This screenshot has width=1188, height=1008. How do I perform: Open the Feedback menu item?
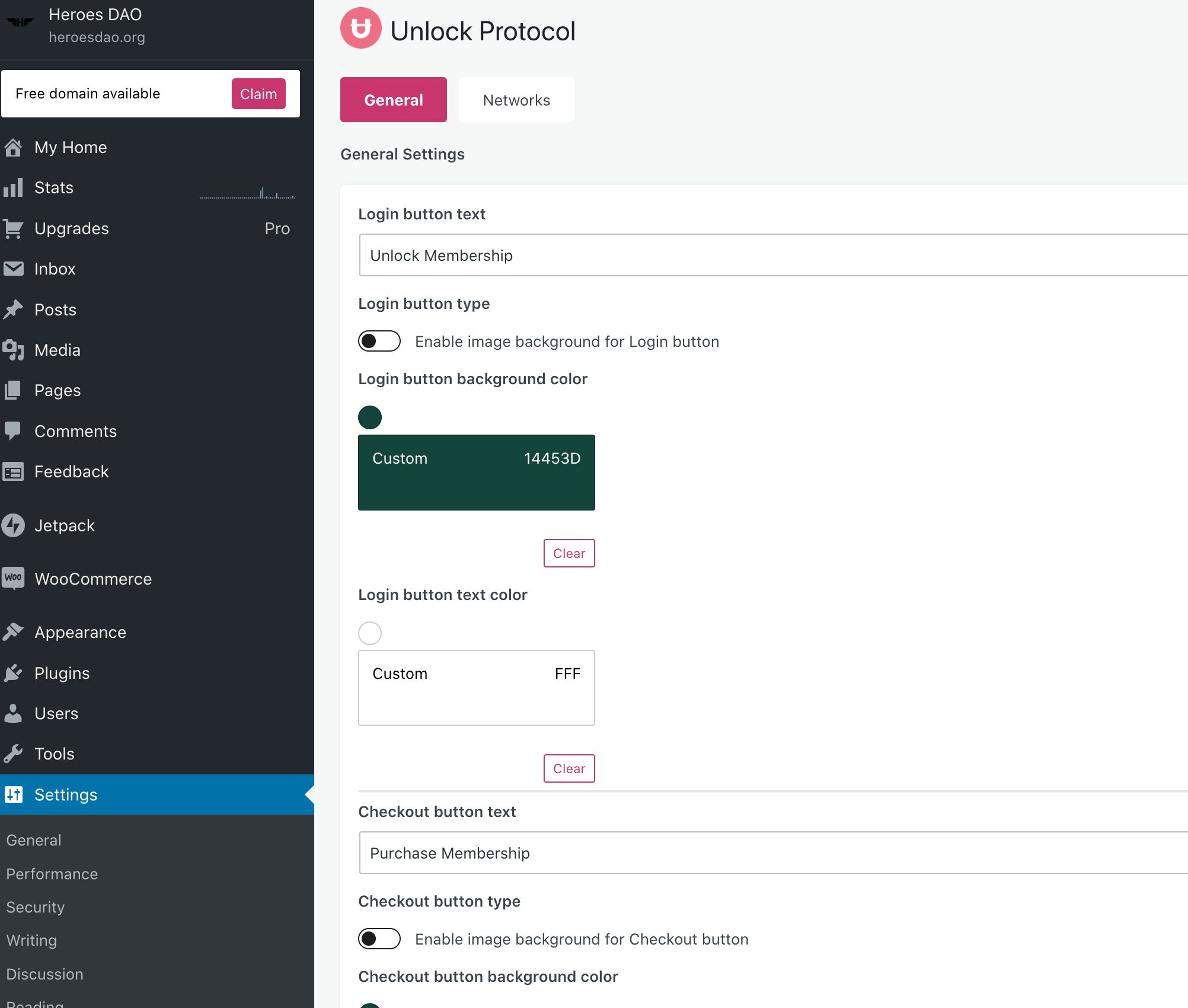(x=157, y=471)
